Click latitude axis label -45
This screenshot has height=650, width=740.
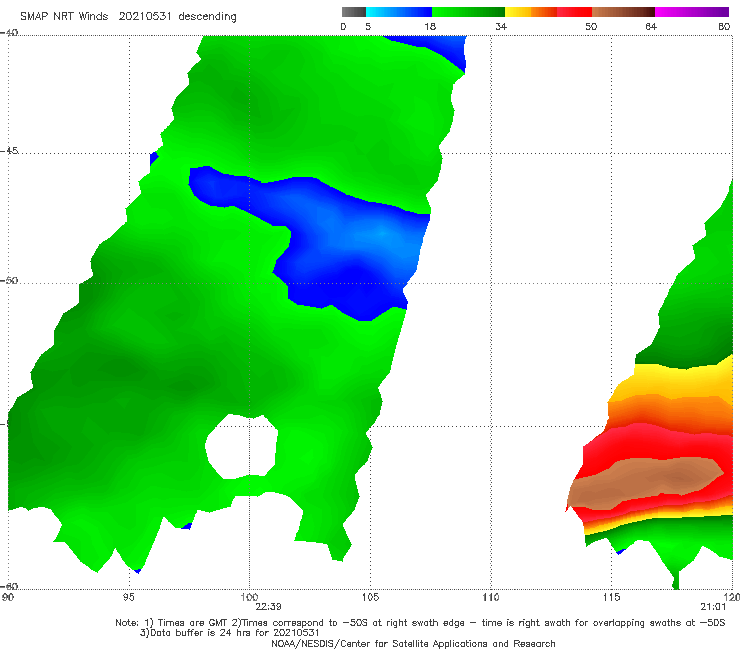[9, 151]
